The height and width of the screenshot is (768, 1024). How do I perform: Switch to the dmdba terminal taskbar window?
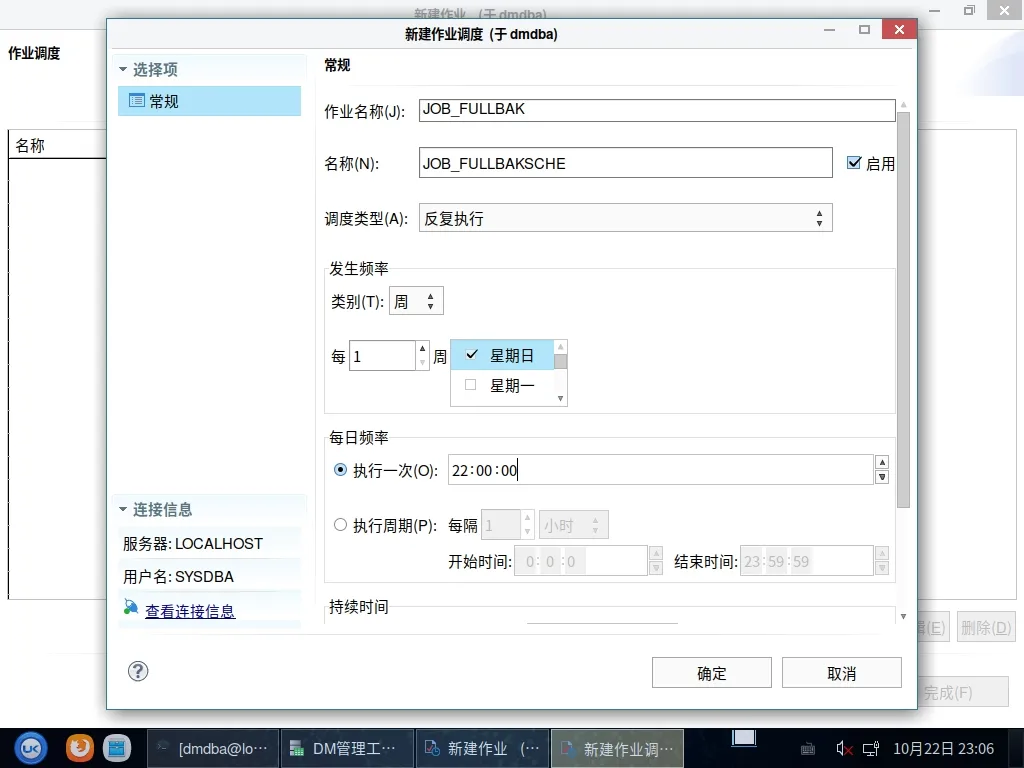[x=212, y=748]
